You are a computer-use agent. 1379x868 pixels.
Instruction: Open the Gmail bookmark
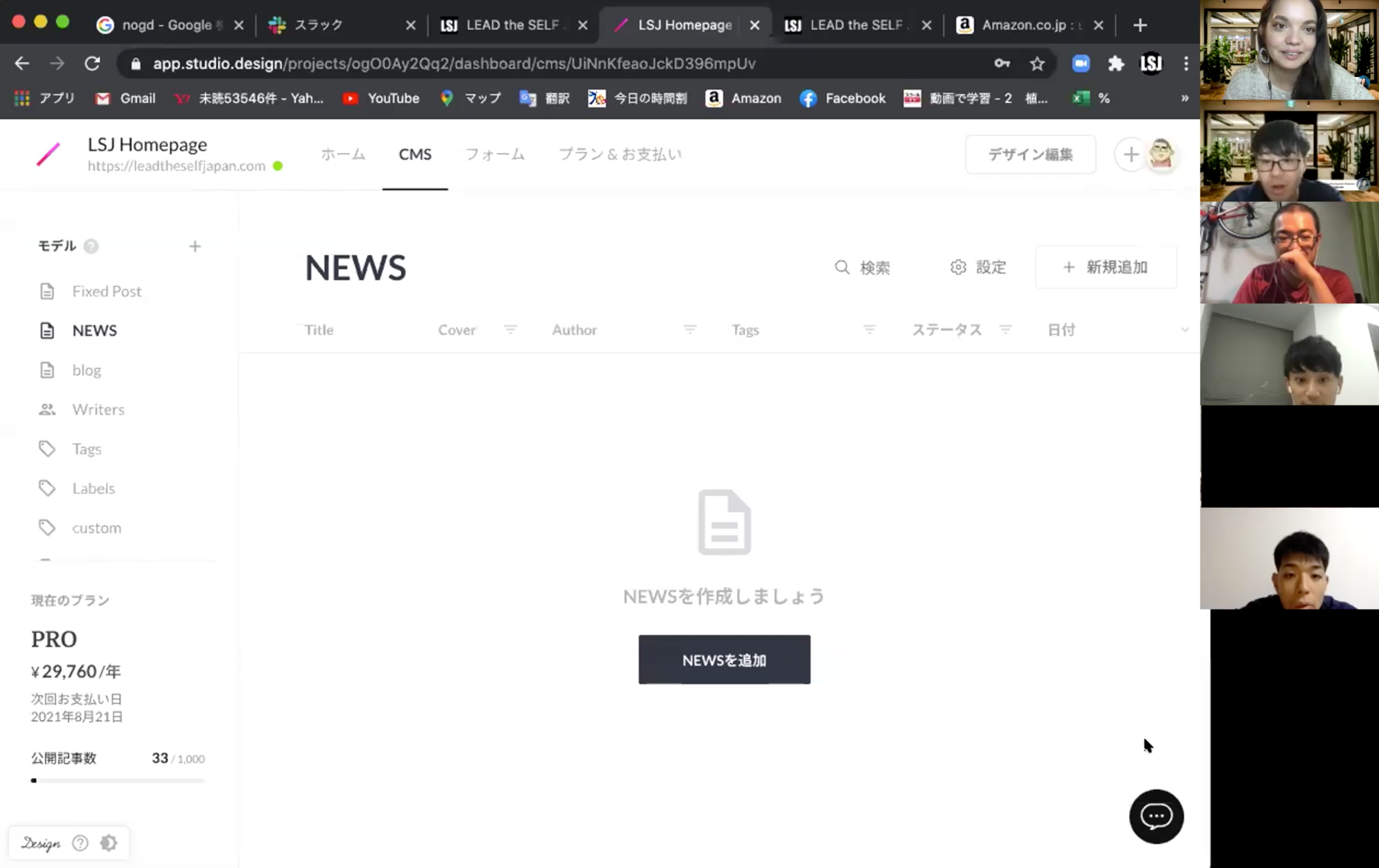[x=125, y=98]
